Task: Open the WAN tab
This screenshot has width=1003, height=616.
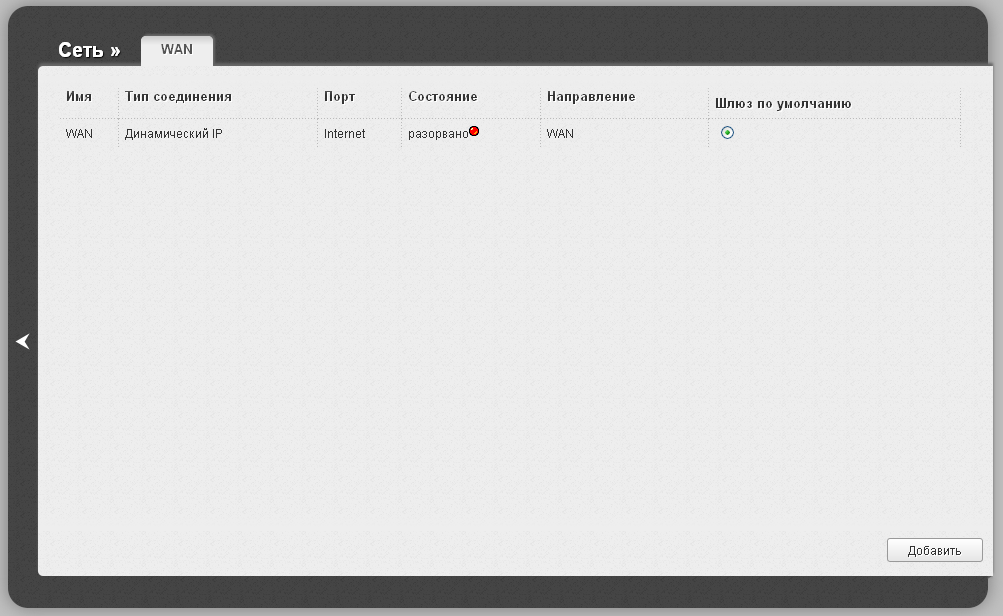Action: coord(177,50)
